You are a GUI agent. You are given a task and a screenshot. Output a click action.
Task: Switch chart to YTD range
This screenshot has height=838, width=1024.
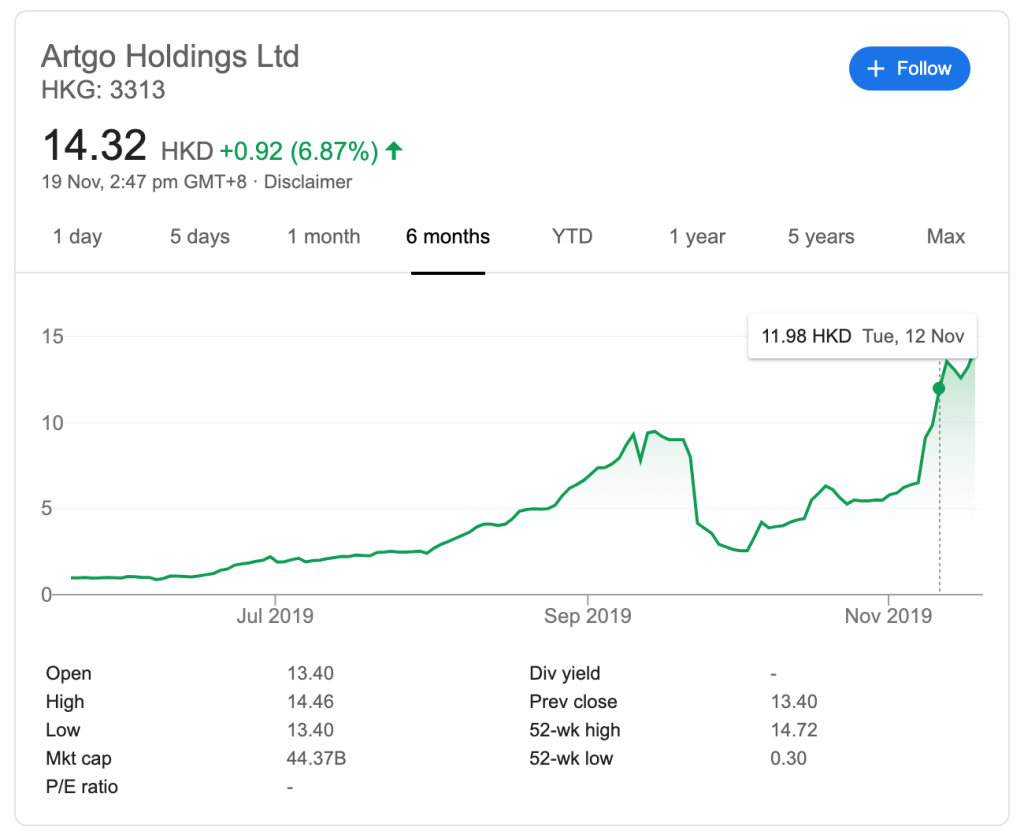[x=572, y=237]
